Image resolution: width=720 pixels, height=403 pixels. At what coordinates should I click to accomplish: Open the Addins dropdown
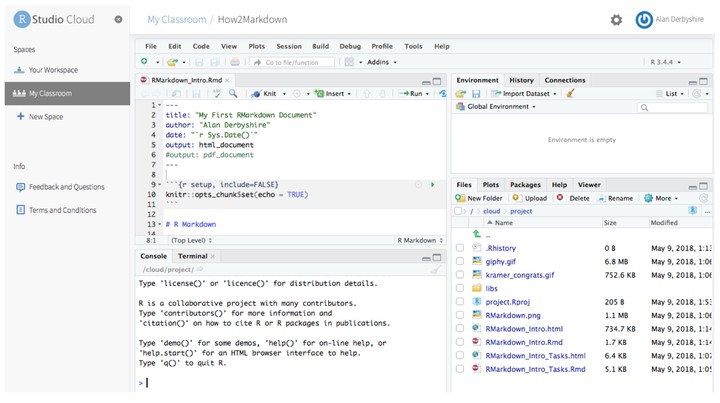(382, 62)
